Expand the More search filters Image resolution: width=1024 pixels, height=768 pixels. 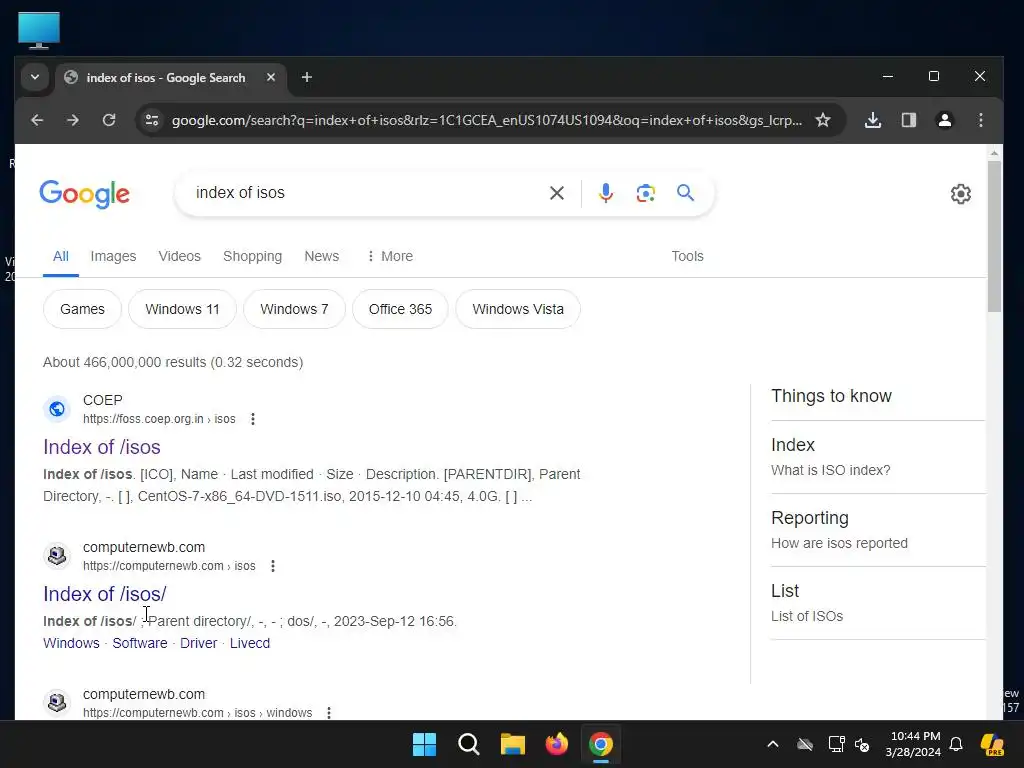pyautogui.click(x=390, y=256)
